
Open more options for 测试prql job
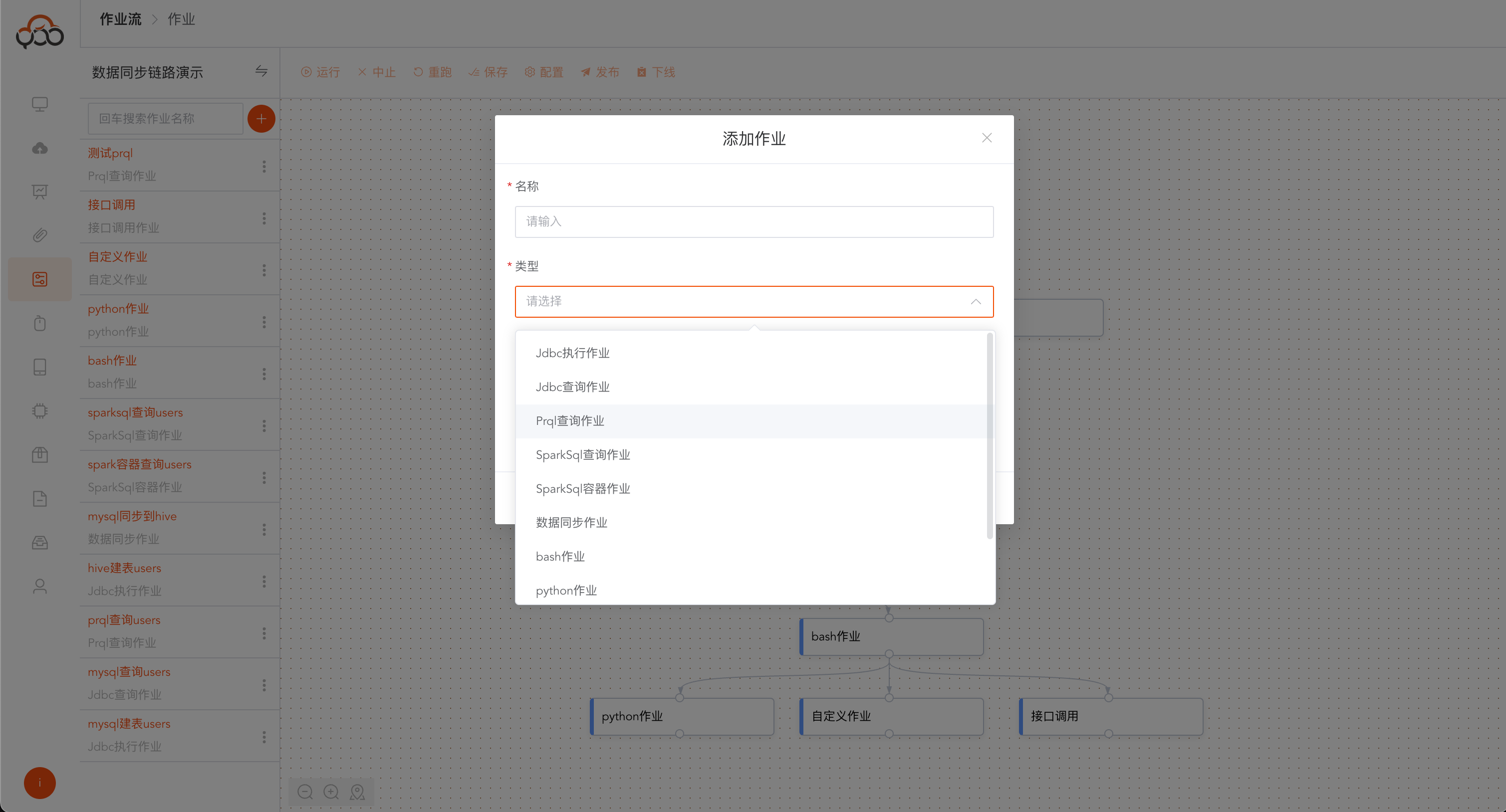pyautogui.click(x=264, y=167)
